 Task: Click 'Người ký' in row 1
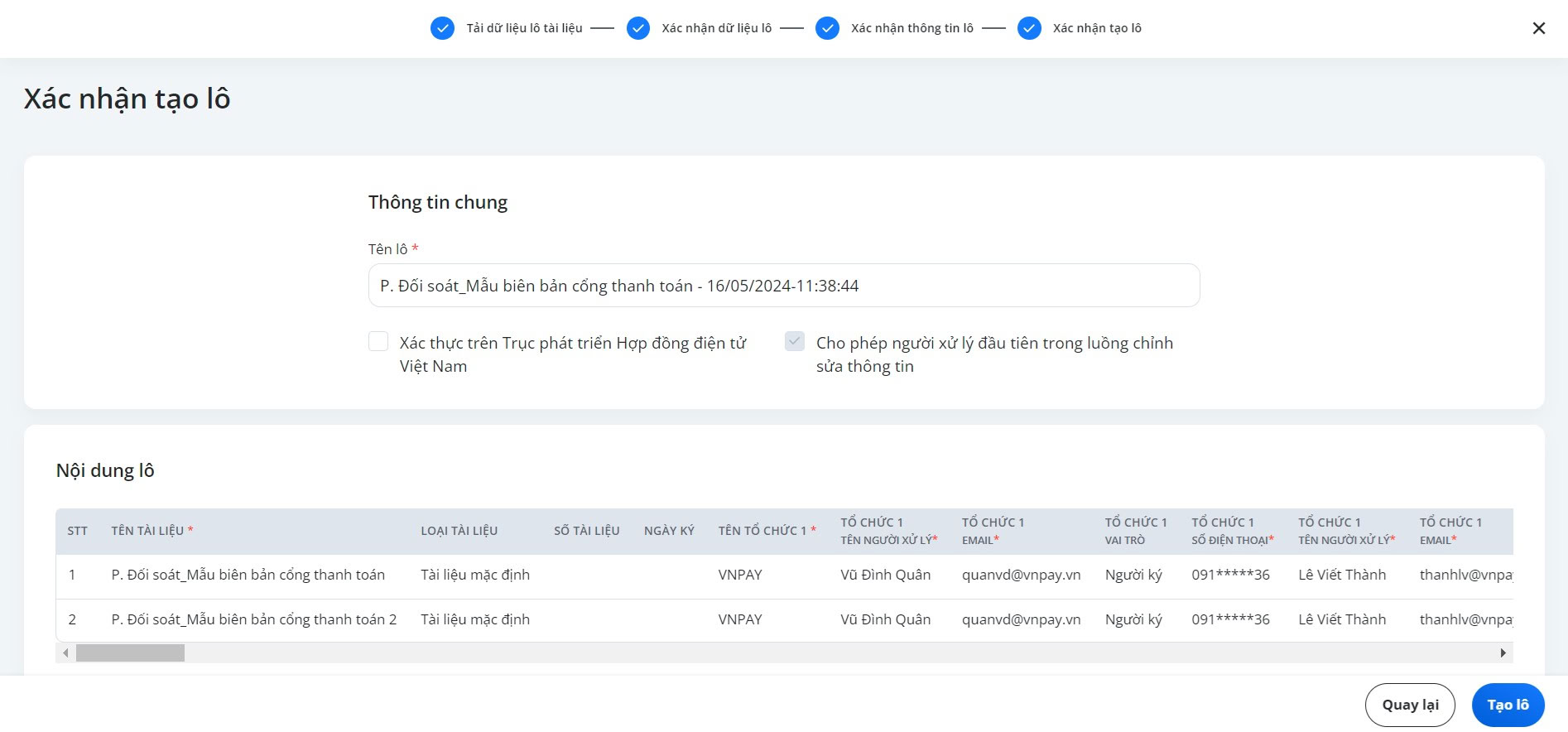[x=1133, y=575]
